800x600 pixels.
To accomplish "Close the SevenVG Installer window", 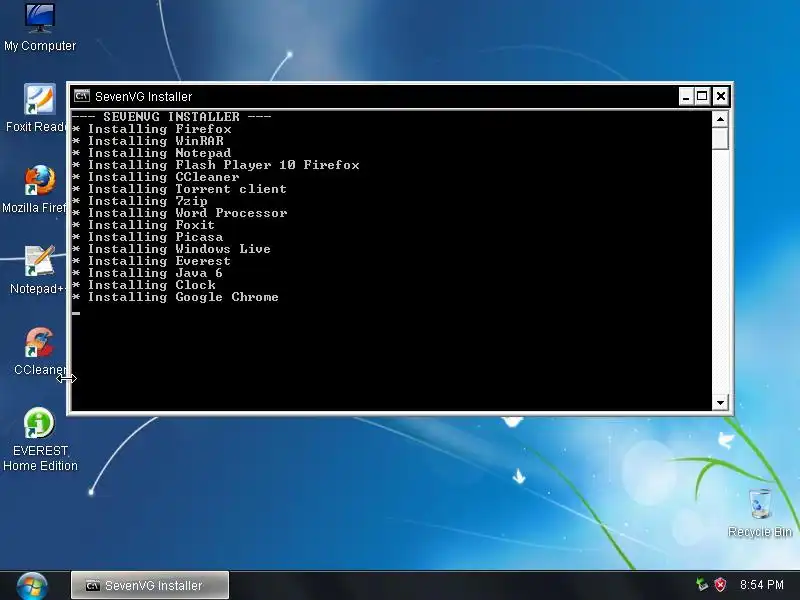I will 720,96.
